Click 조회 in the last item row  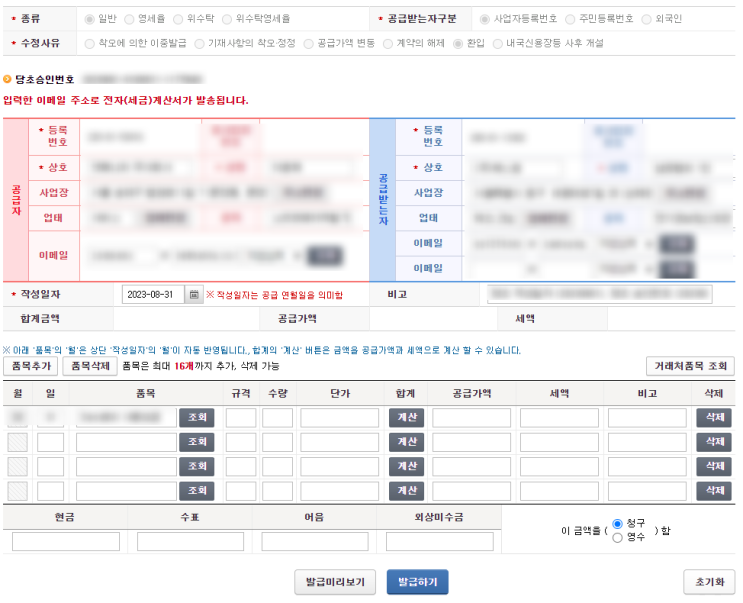tap(197, 491)
